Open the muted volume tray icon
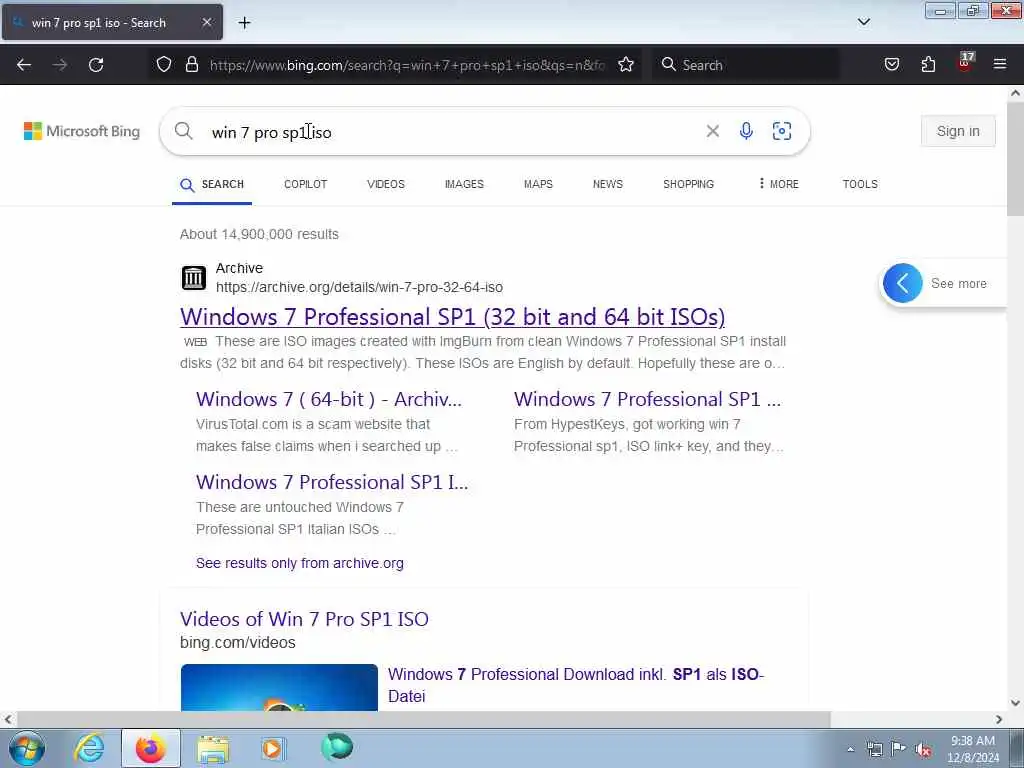This screenshot has width=1024, height=768. click(923, 750)
